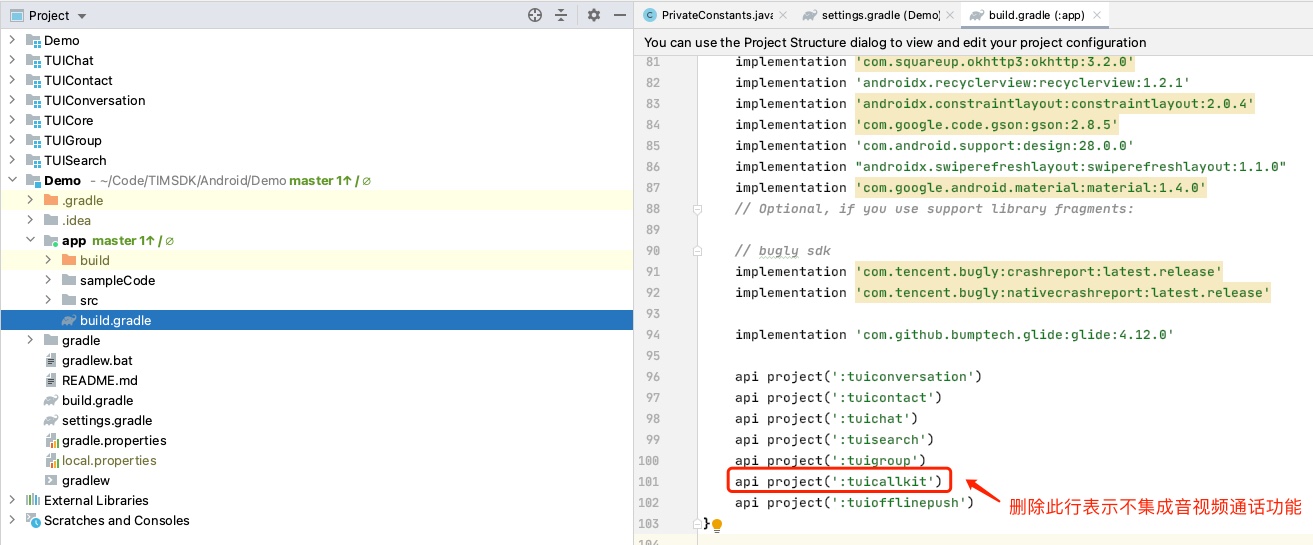
Task: Close the PrivateConstants.java tab
Action: (x=782, y=15)
